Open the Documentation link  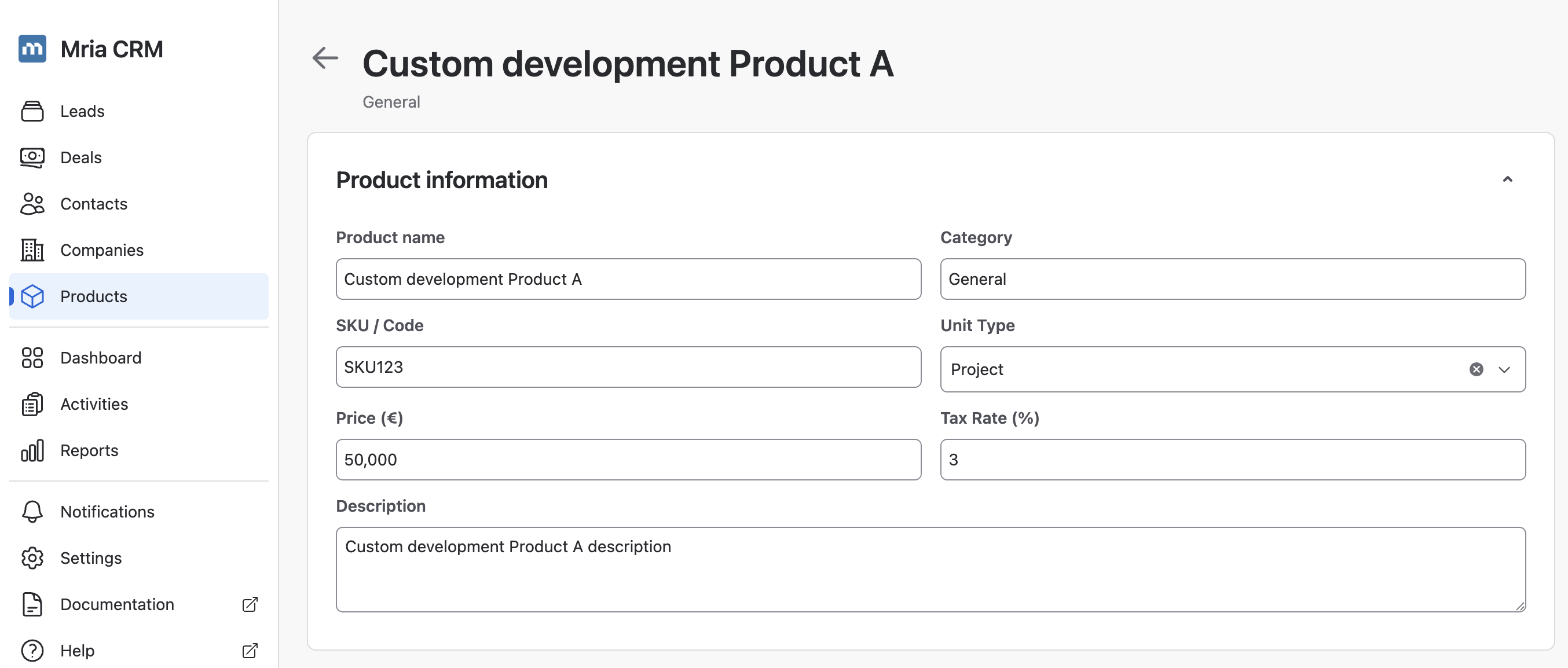pos(139,604)
